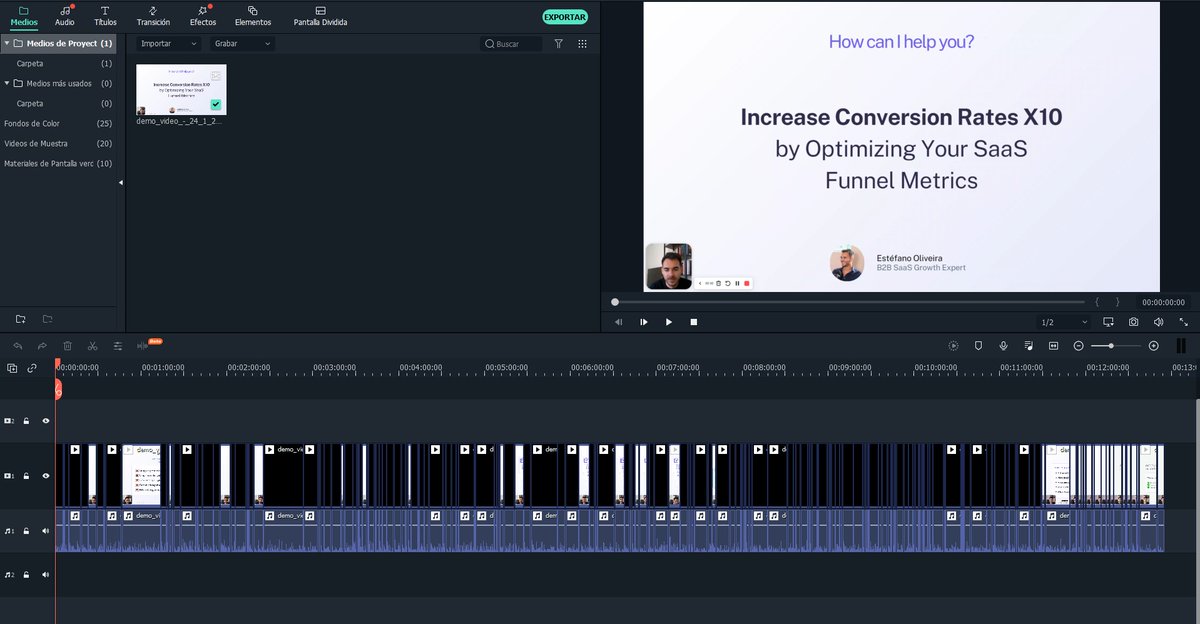Open preview display monitor settings

(1108, 322)
